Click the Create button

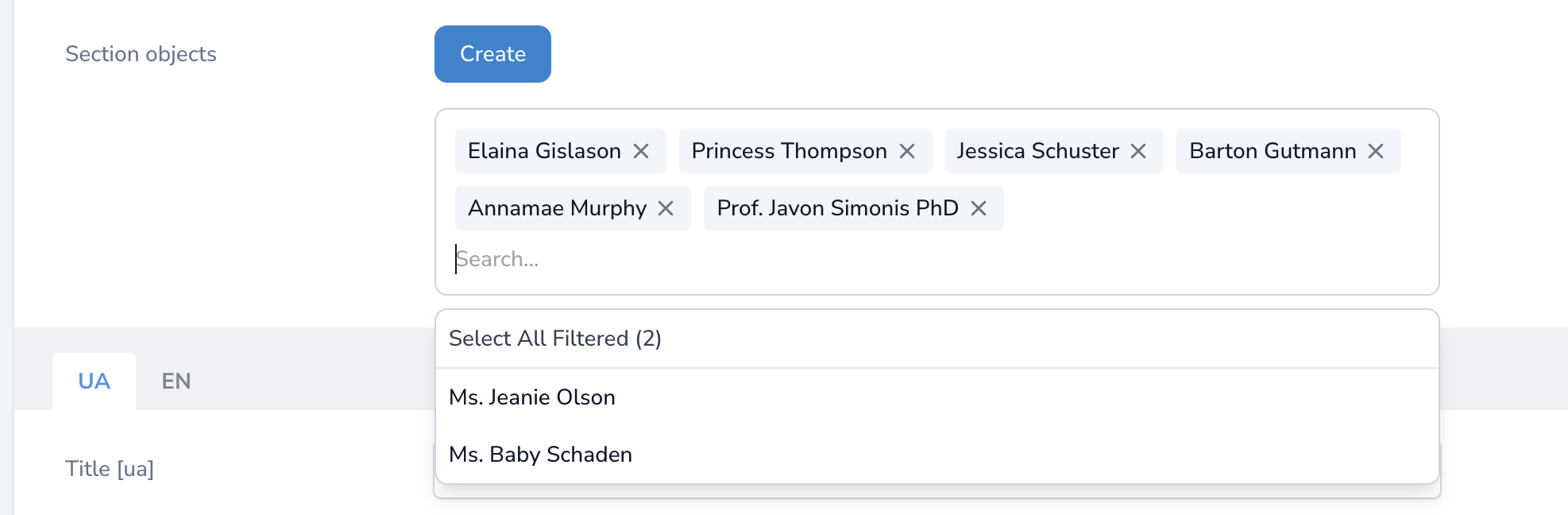[x=492, y=54]
